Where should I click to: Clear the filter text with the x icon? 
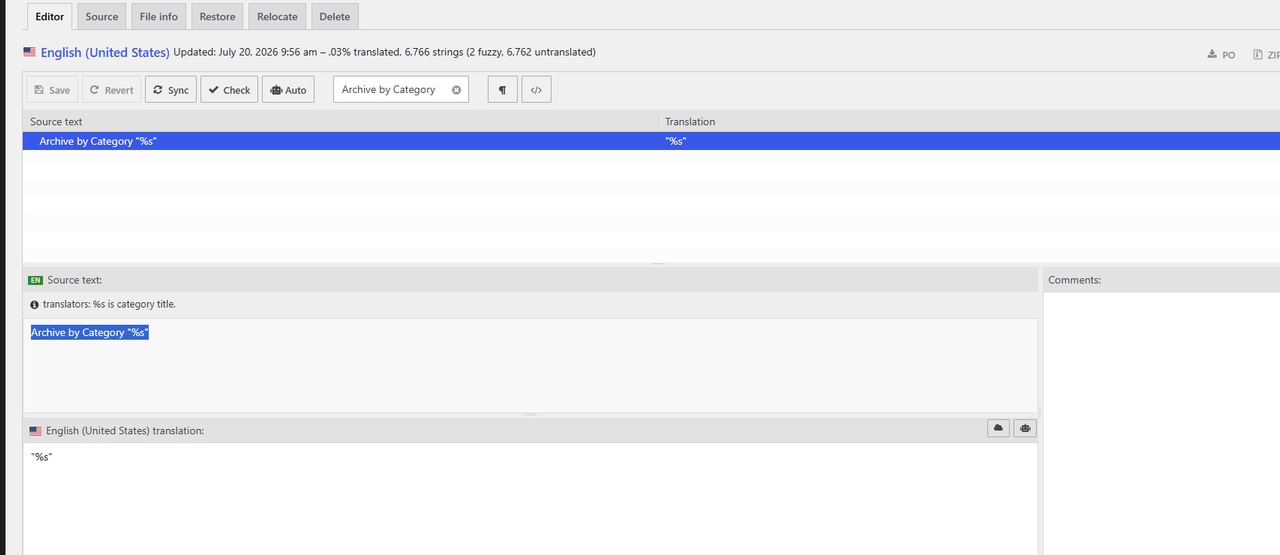pyautogui.click(x=457, y=90)
